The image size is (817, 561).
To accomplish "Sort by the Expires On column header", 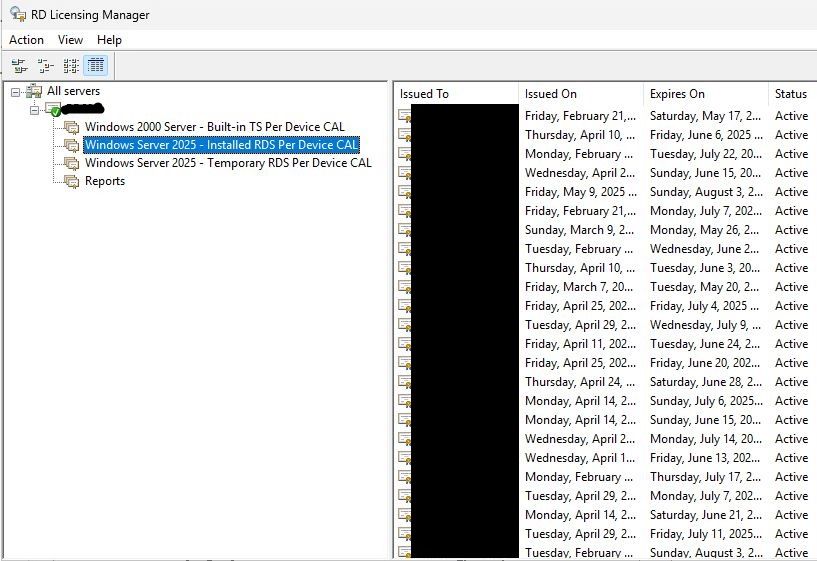I will [x=706, y=94].
